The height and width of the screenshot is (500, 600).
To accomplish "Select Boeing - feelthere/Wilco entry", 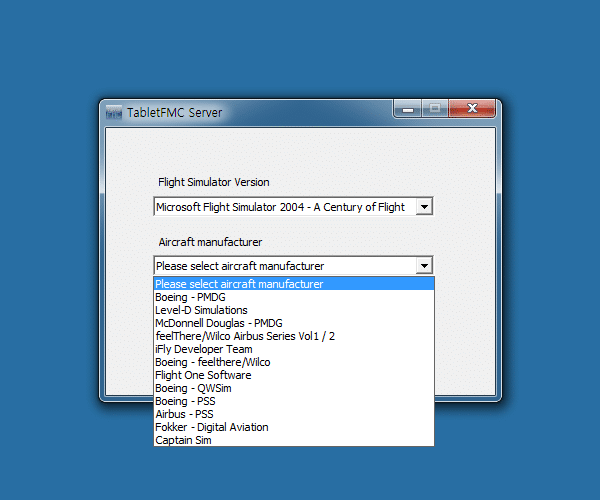I will pos(212,362).
